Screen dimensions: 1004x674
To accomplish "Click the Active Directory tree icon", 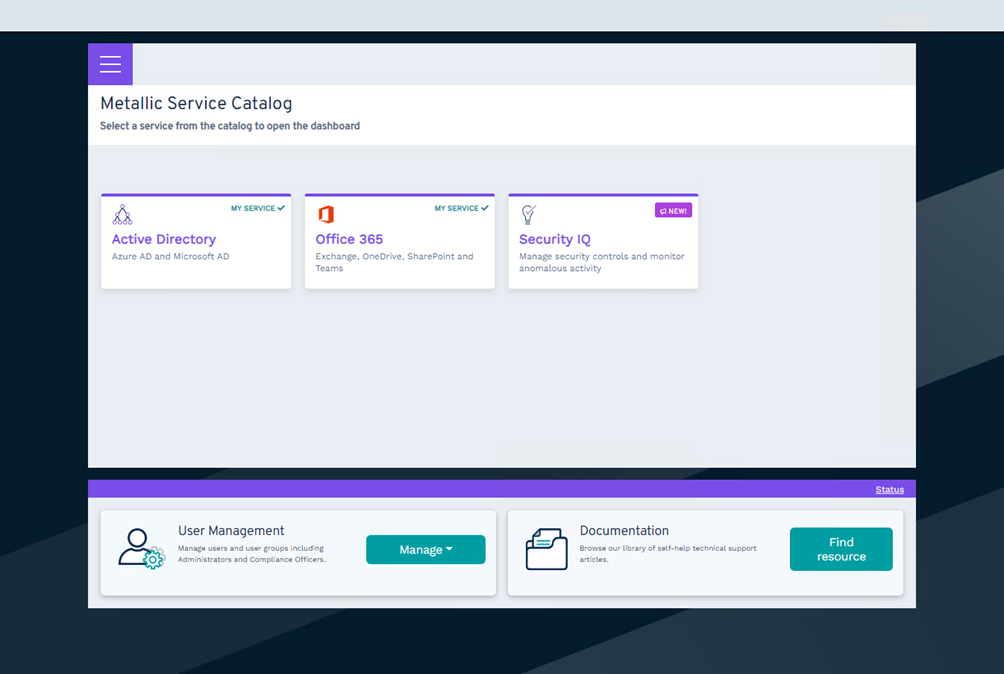I will click(122, 214).
